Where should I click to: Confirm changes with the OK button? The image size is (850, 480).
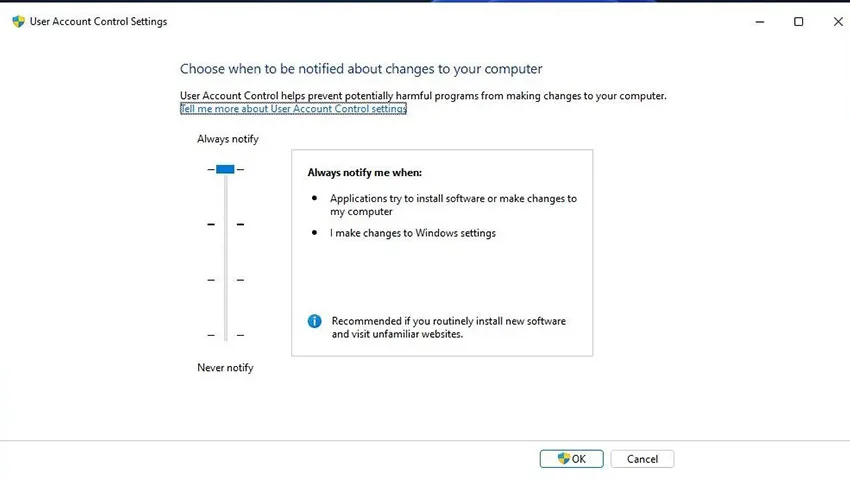[x=571, y=459]
